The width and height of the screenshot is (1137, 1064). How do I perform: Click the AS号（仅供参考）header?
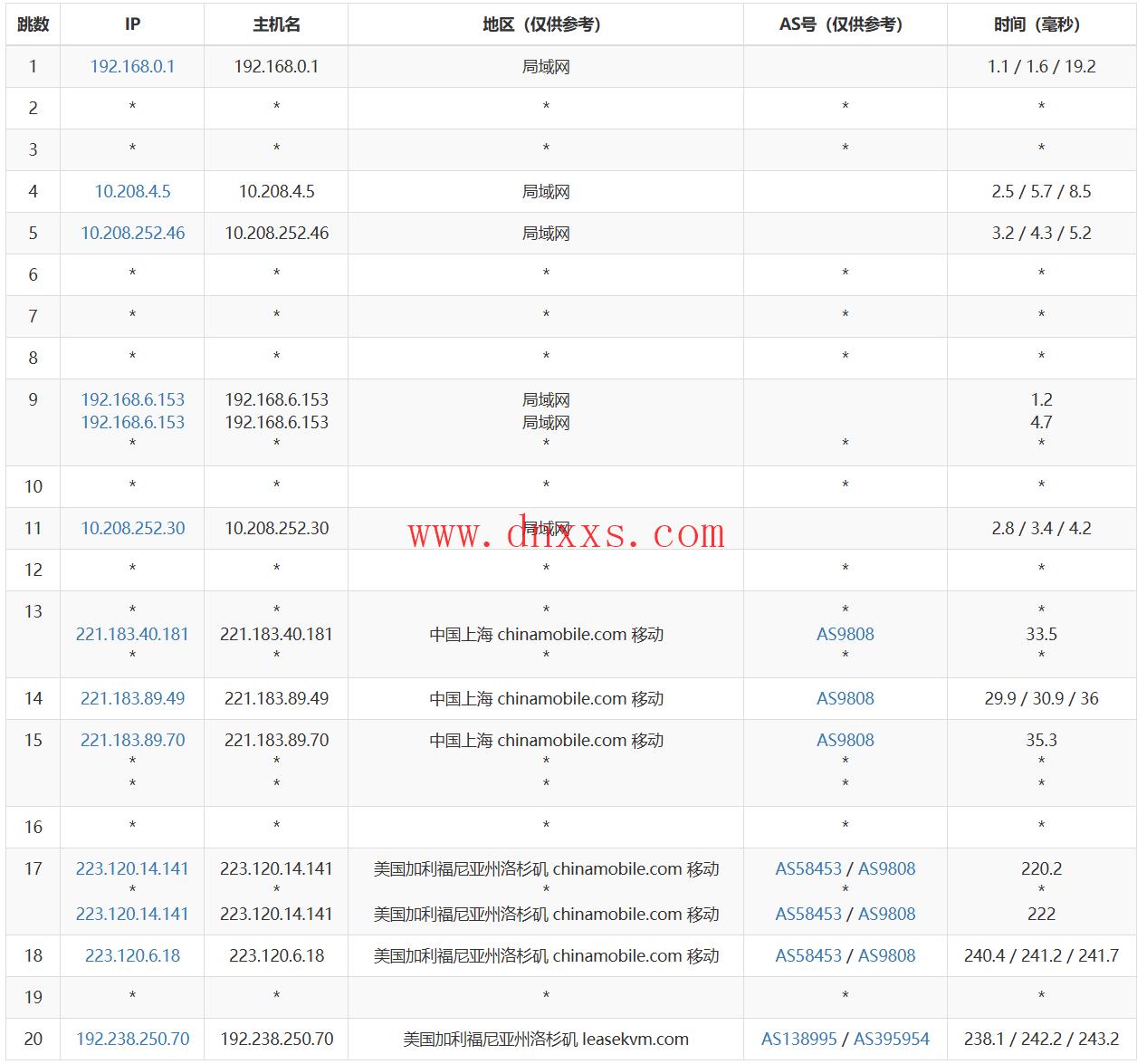845,24
